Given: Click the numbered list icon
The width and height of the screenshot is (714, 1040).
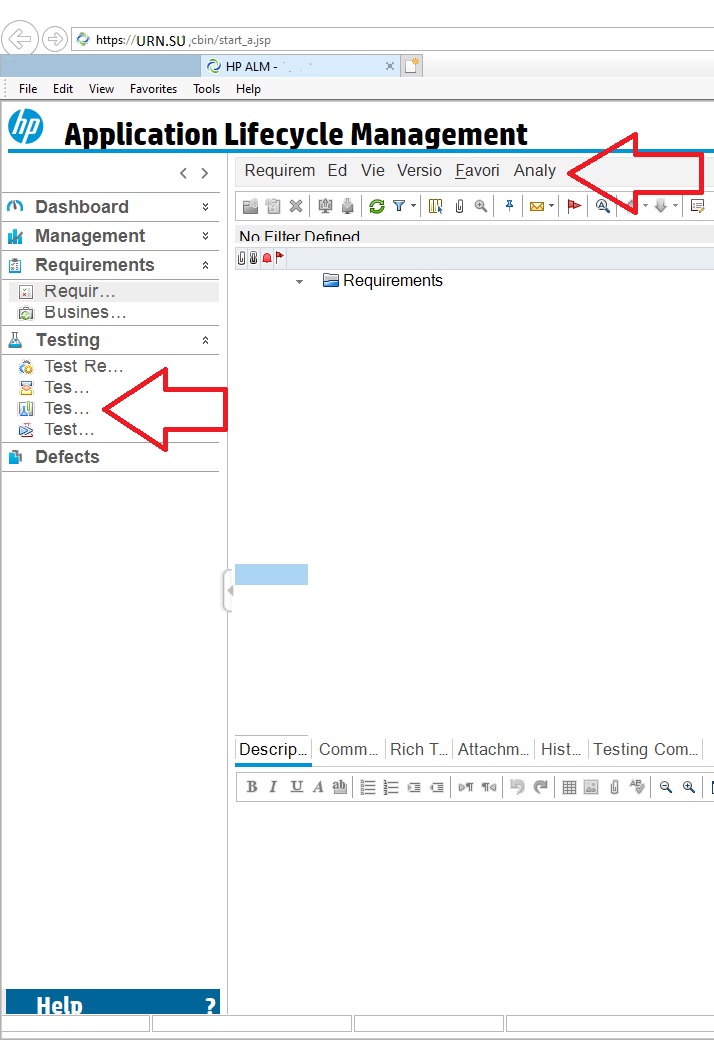Looking at the screenshot, I should point(391,787).
